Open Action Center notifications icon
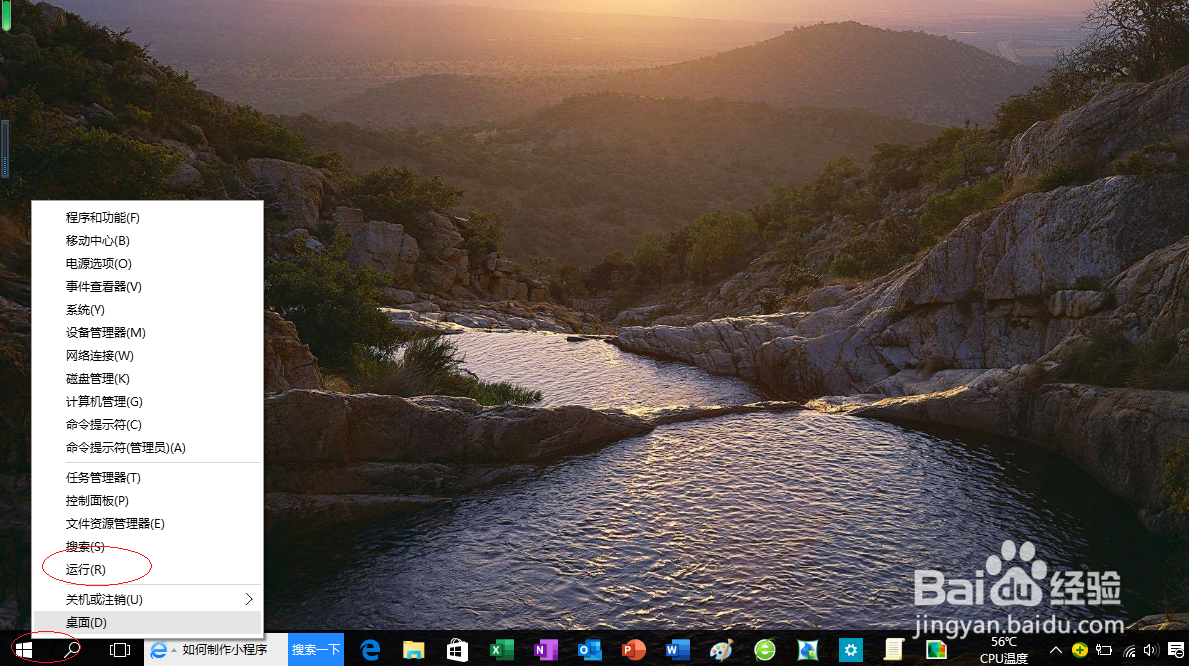This screenshot has height=666, width=1189. (x=1176, y=650)
